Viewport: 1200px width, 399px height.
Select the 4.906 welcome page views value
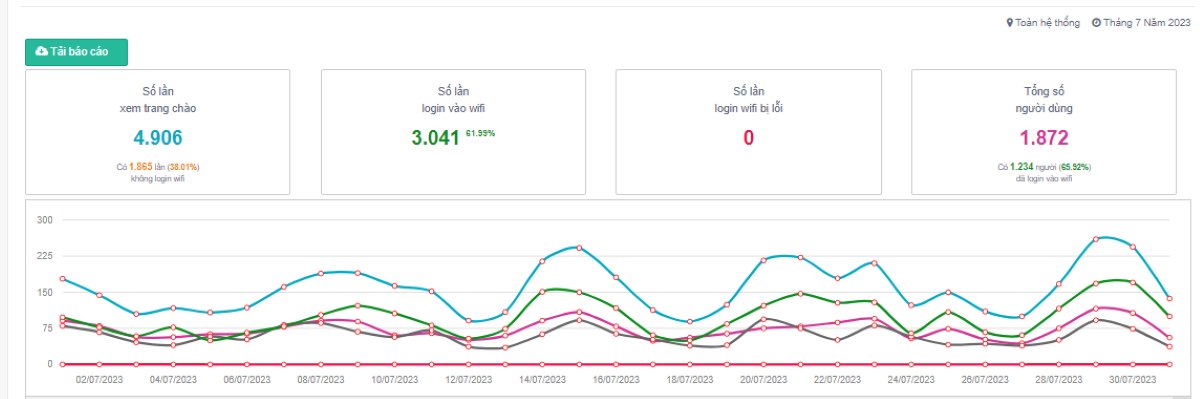[157, 138]
